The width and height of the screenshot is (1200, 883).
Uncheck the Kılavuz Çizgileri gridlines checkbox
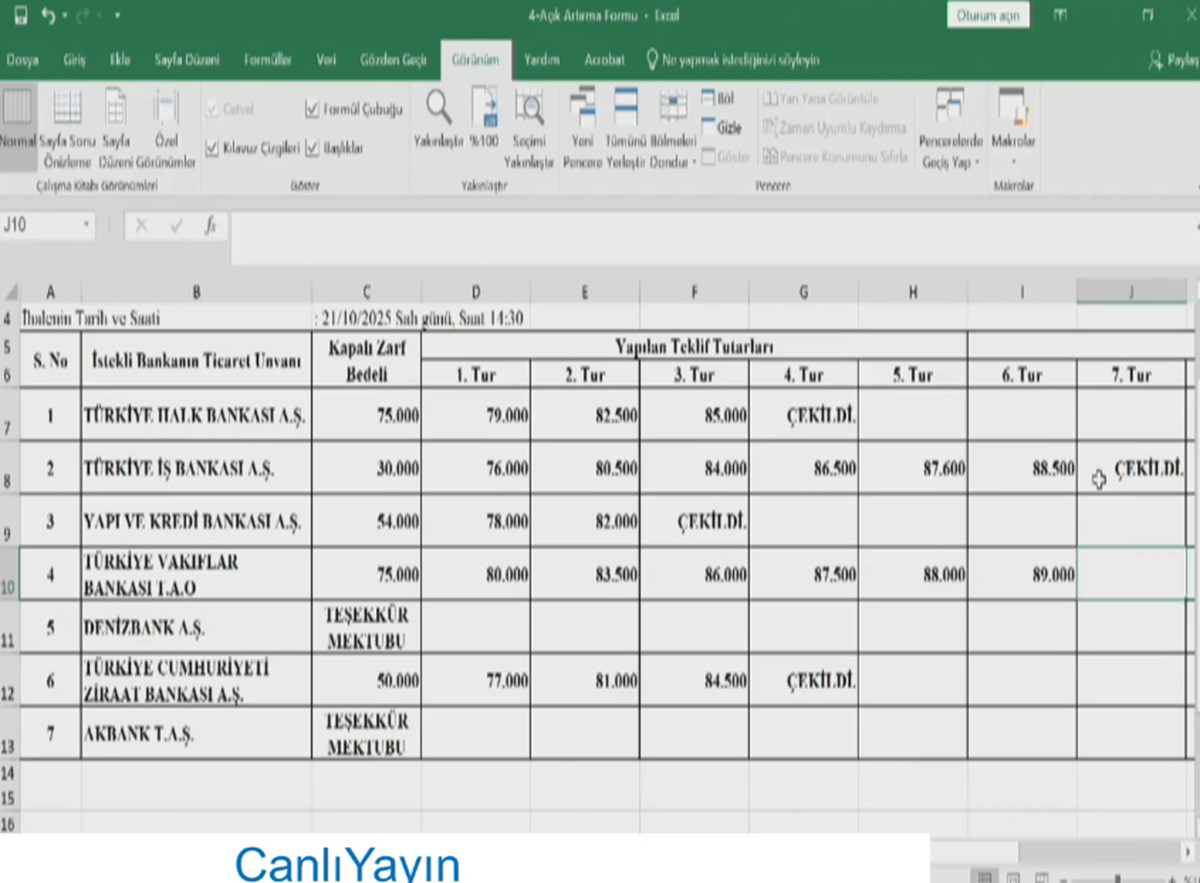[212, 148]
